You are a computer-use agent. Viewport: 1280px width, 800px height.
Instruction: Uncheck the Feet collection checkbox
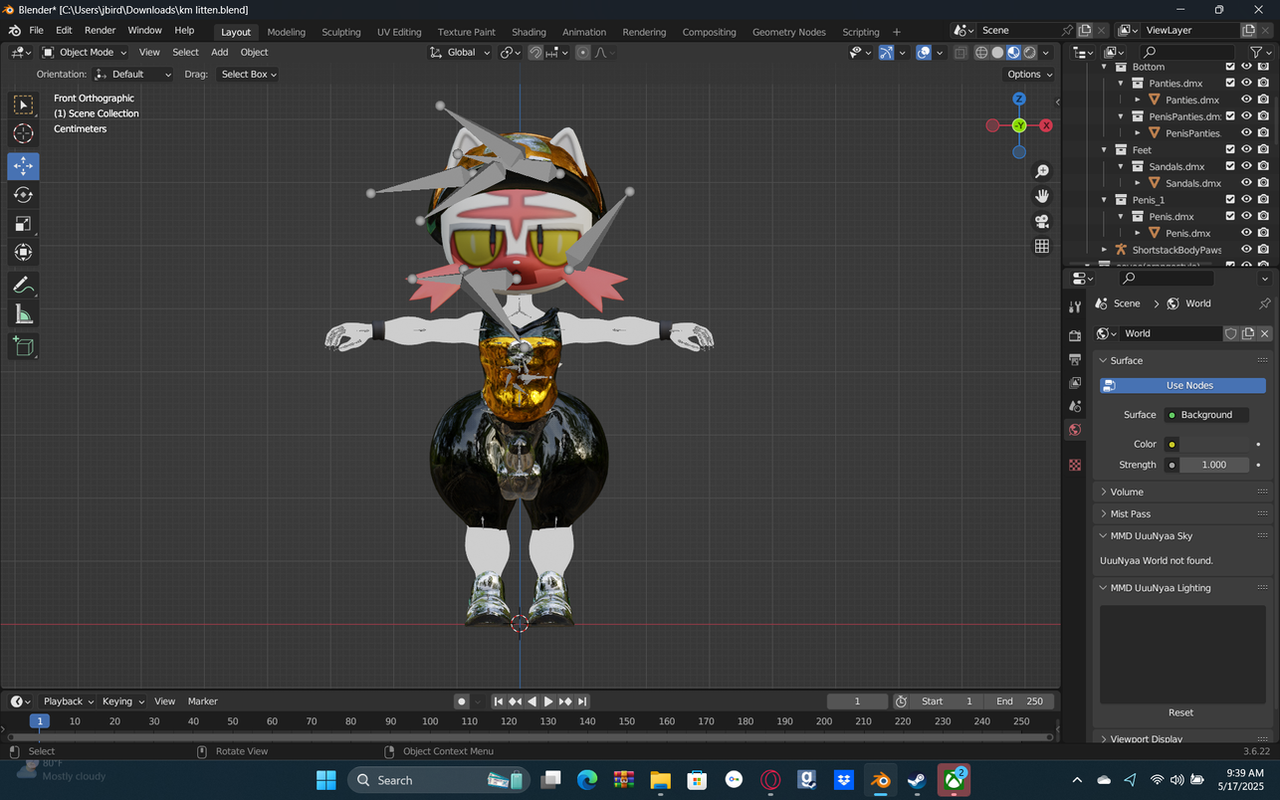(x=1231, y=150)
